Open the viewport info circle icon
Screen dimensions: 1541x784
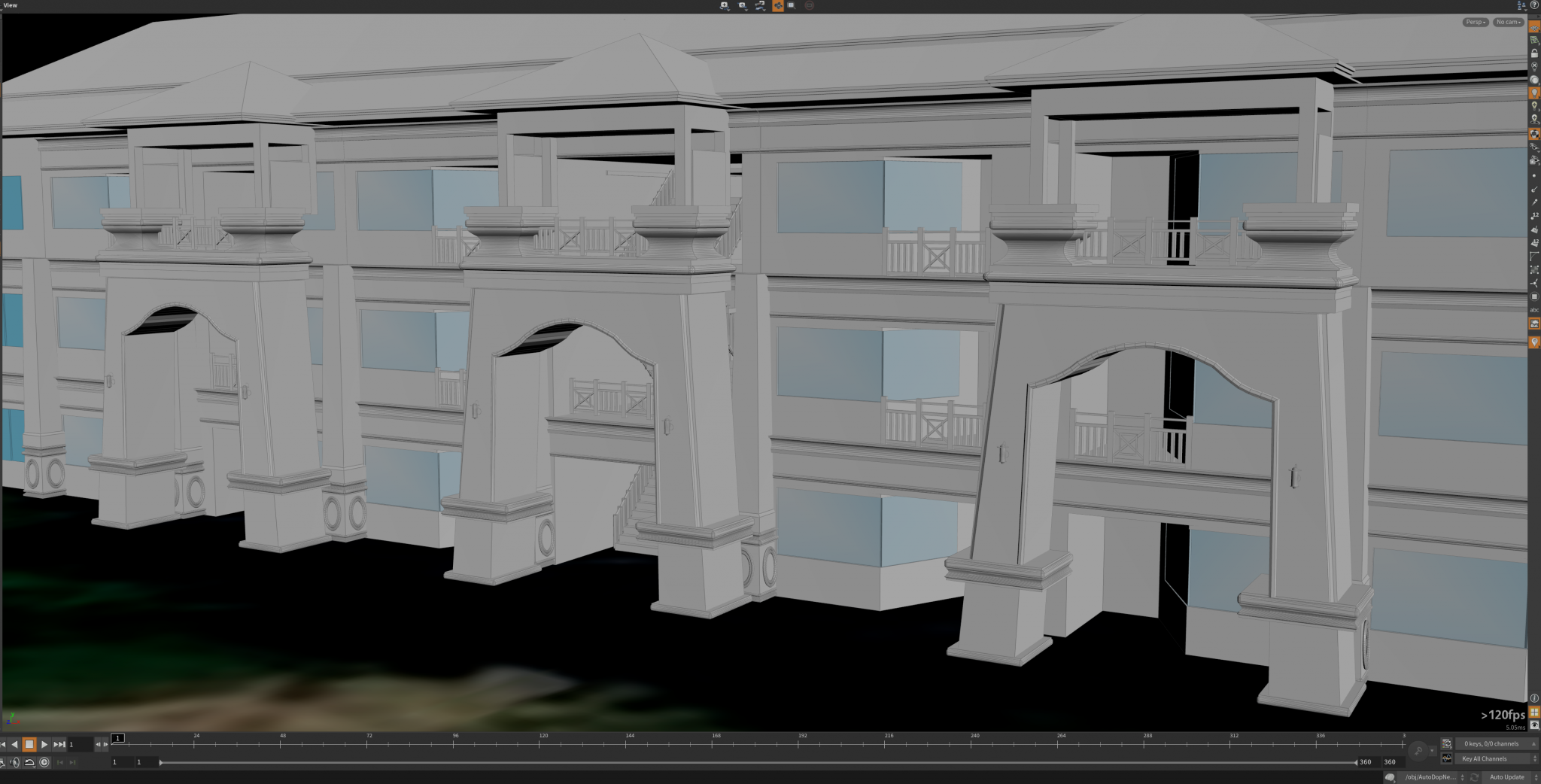[1534, 698]
